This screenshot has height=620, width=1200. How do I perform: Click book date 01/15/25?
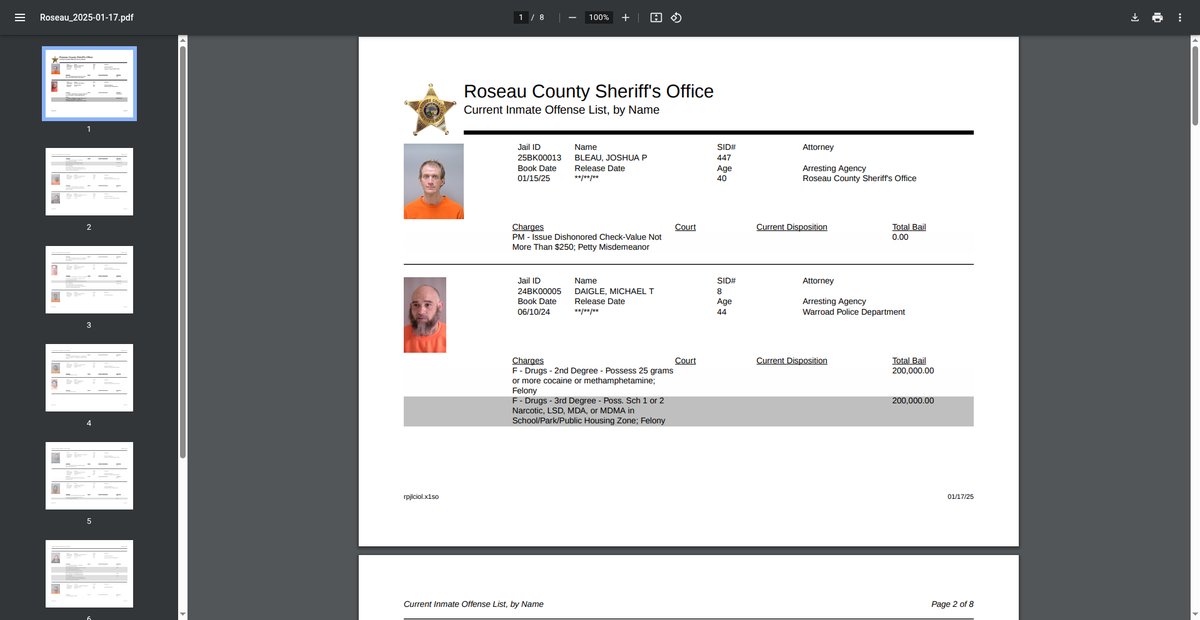point(534,178)
